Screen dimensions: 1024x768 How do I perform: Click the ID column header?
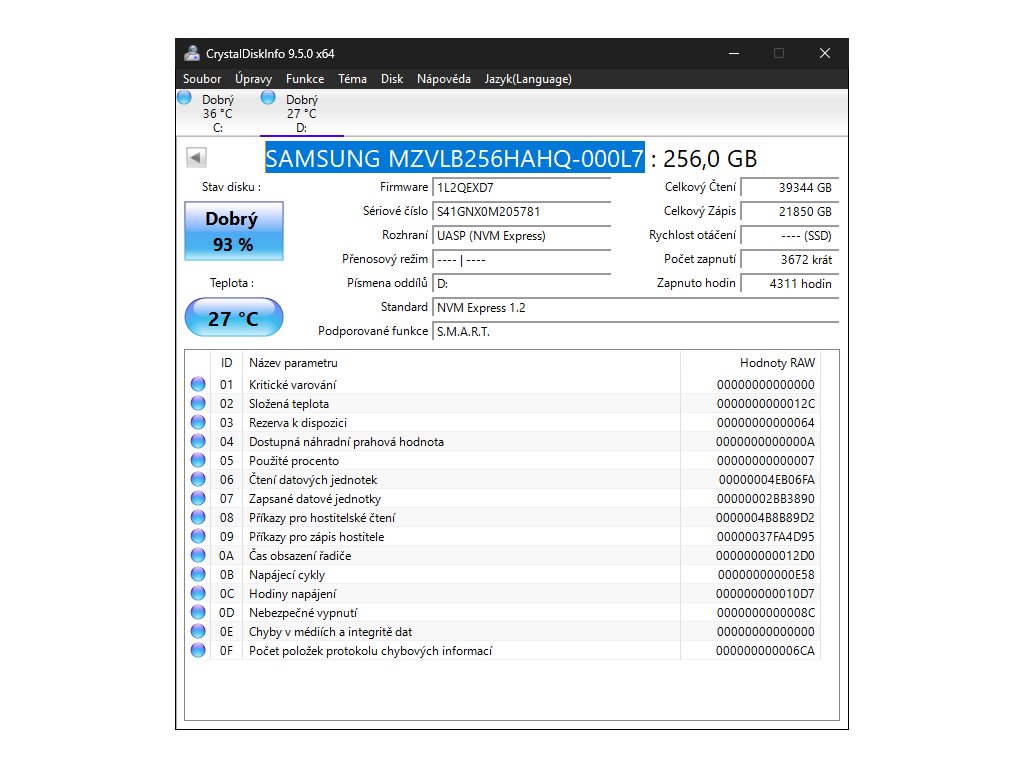pyautogui.click(x=226, y=363)
